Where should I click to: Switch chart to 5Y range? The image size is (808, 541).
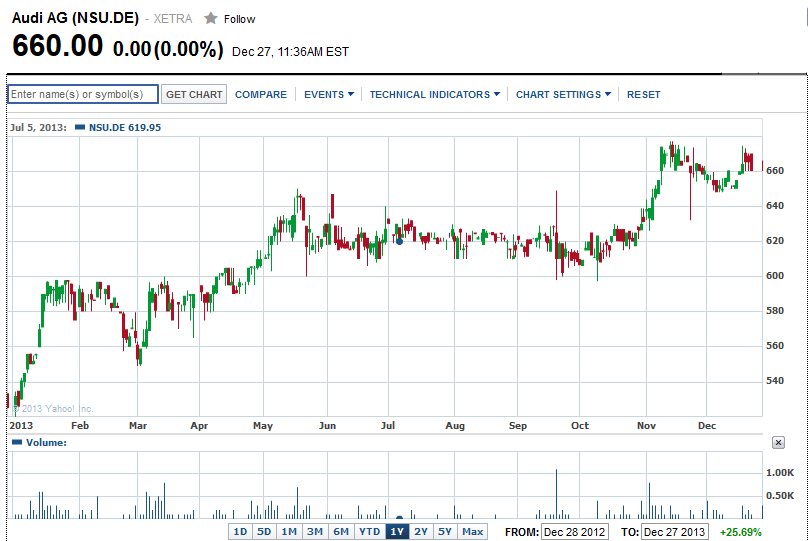pos(445,532)
